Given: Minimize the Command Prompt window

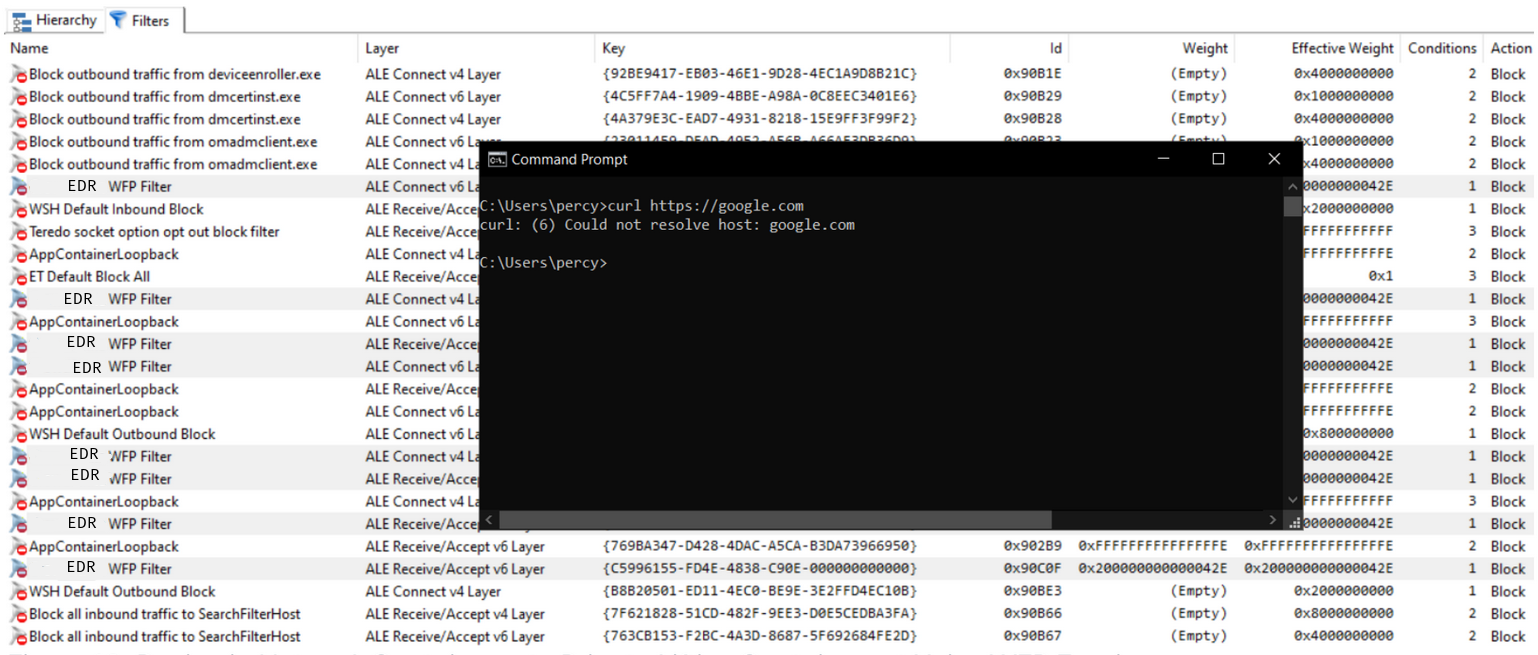Looking at the screenshot, I should (1163, 159).
